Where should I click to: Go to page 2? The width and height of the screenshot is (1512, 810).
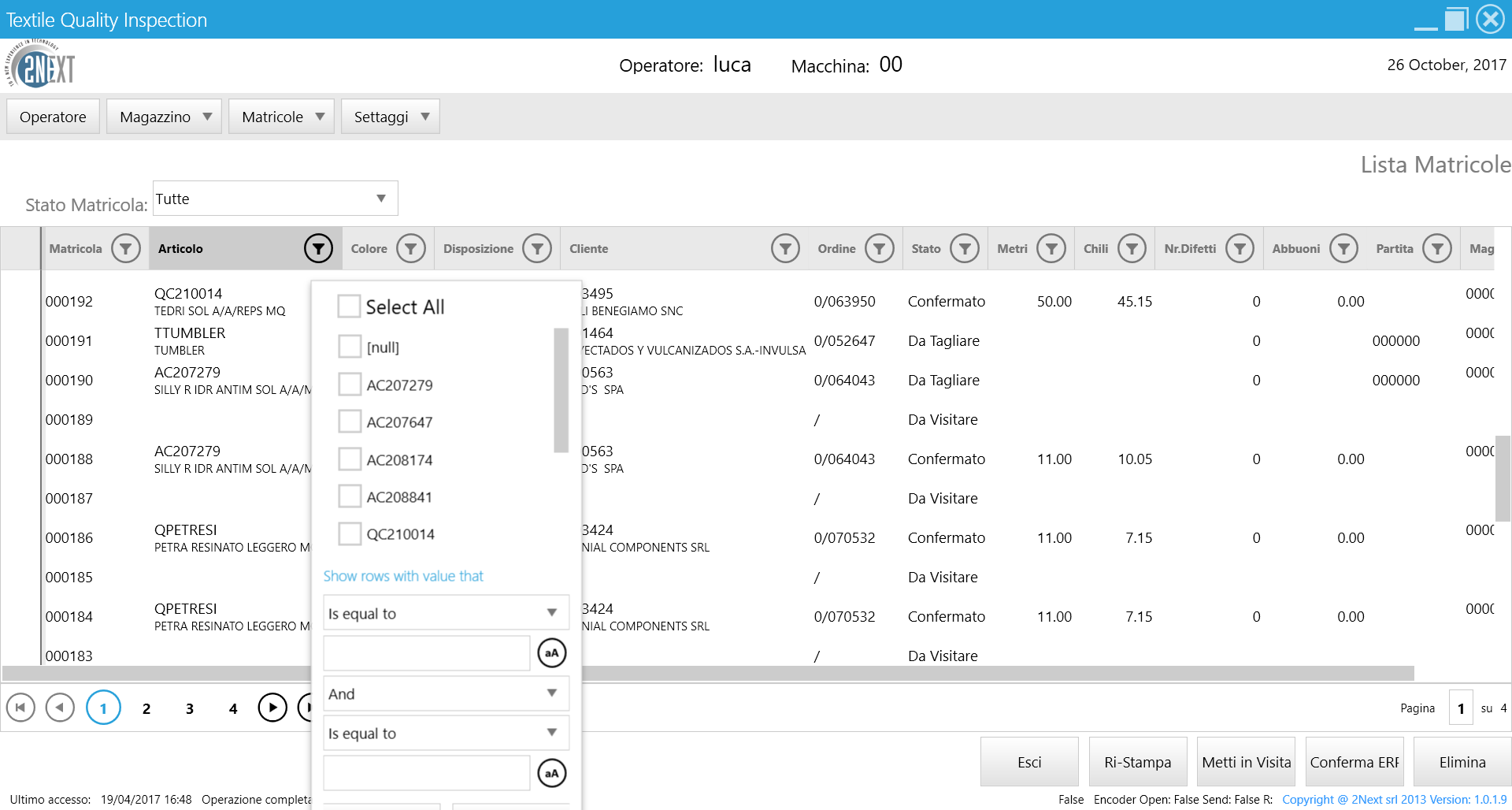pyautogui.click(x=146, y=708)
